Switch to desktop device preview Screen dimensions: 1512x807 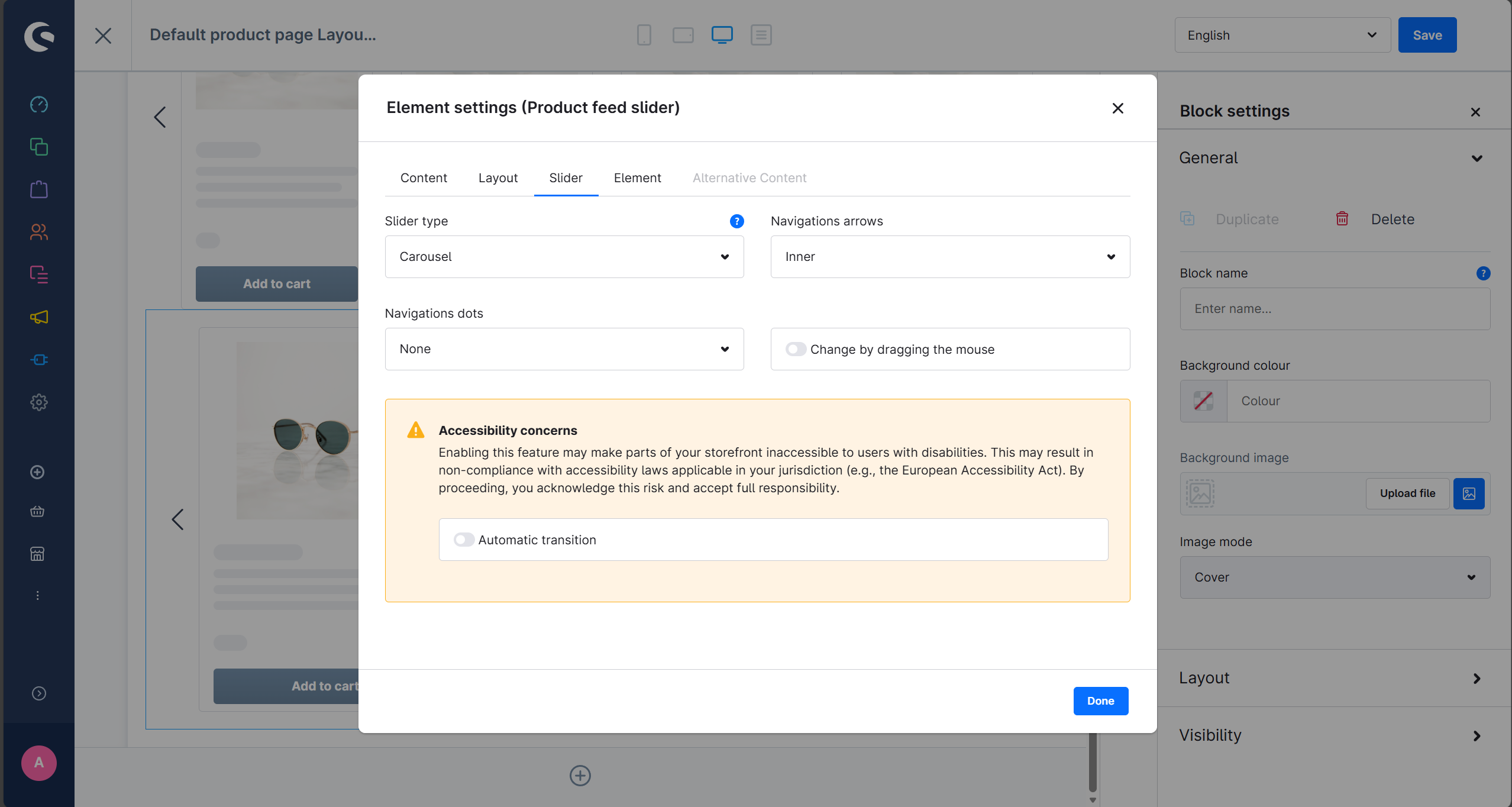click(x=722, y=35)
